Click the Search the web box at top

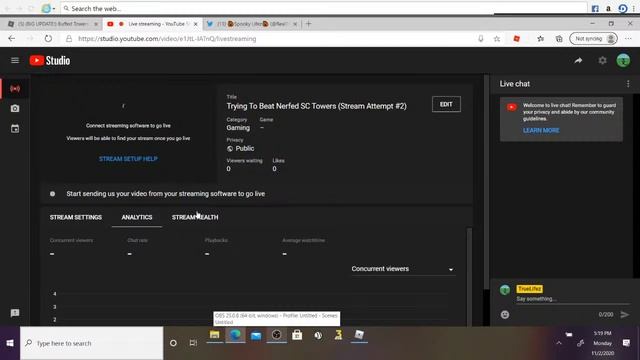pyautogui.click(x=324, y=8)
